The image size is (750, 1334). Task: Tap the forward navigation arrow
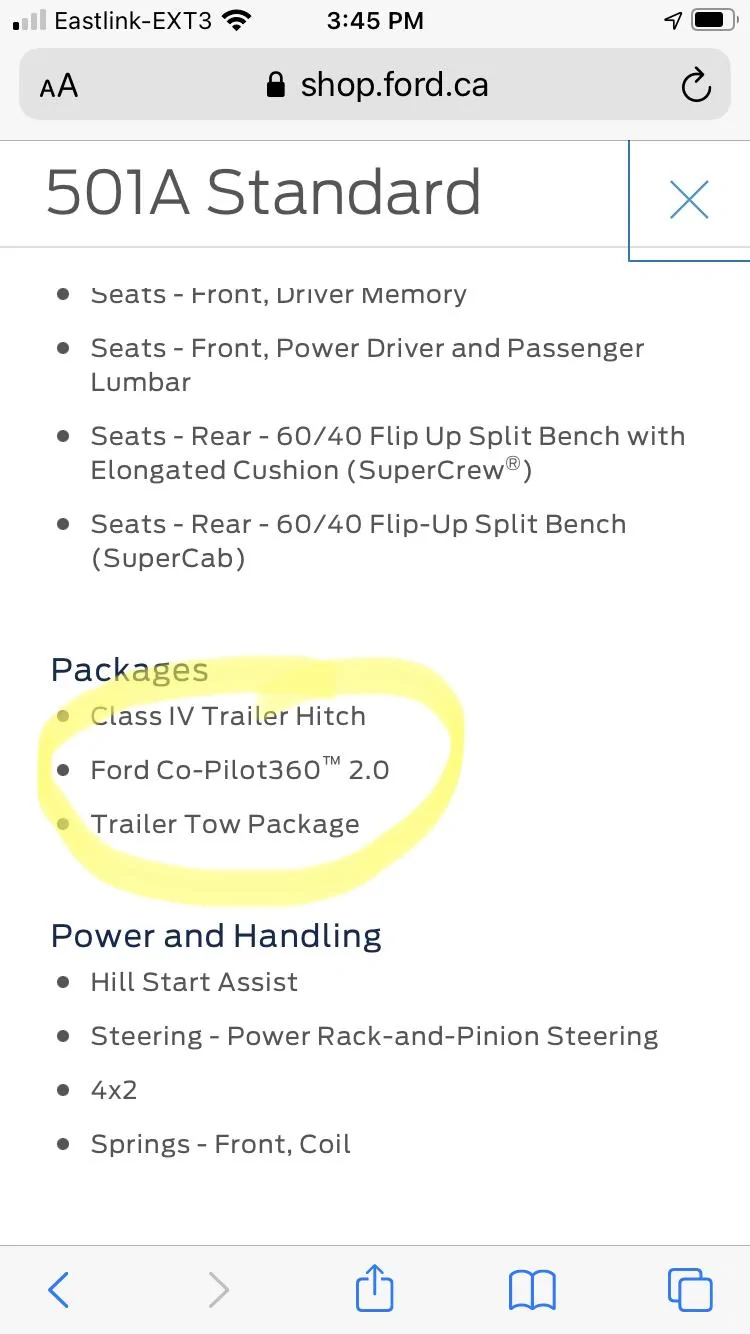[x=218, y=1289]
